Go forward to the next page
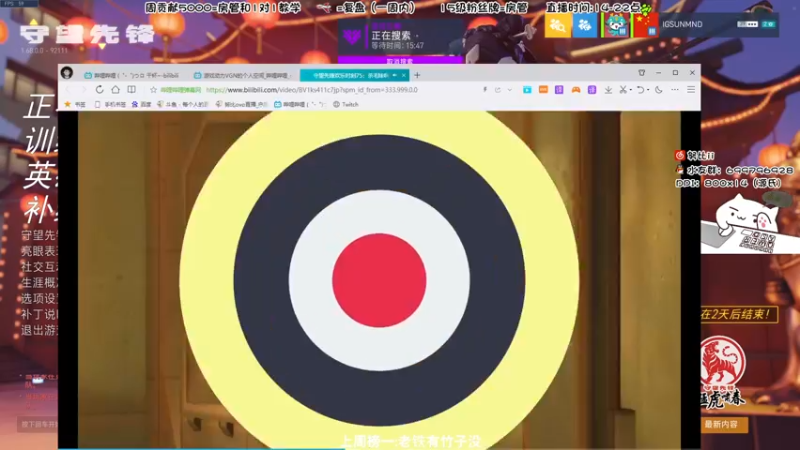Viewport: 800px width, 450px height. [x=84, y=90]
